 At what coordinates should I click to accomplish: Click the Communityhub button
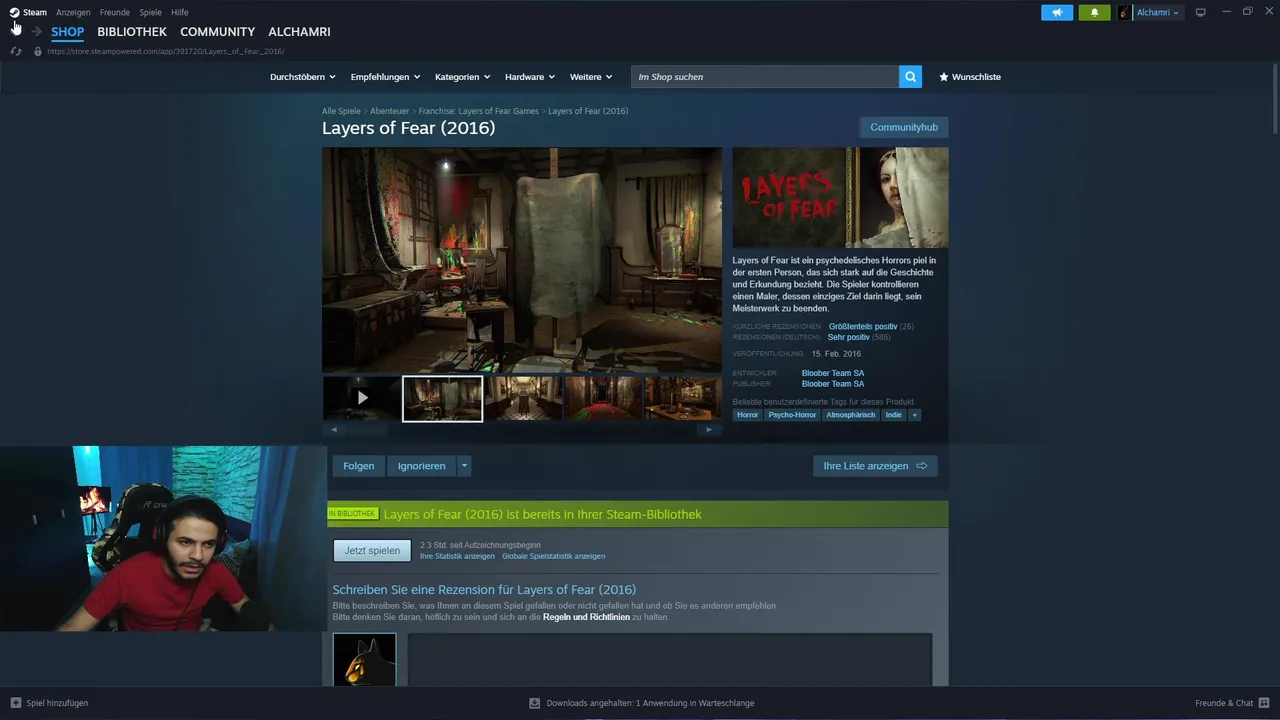(x=904, y=127)
